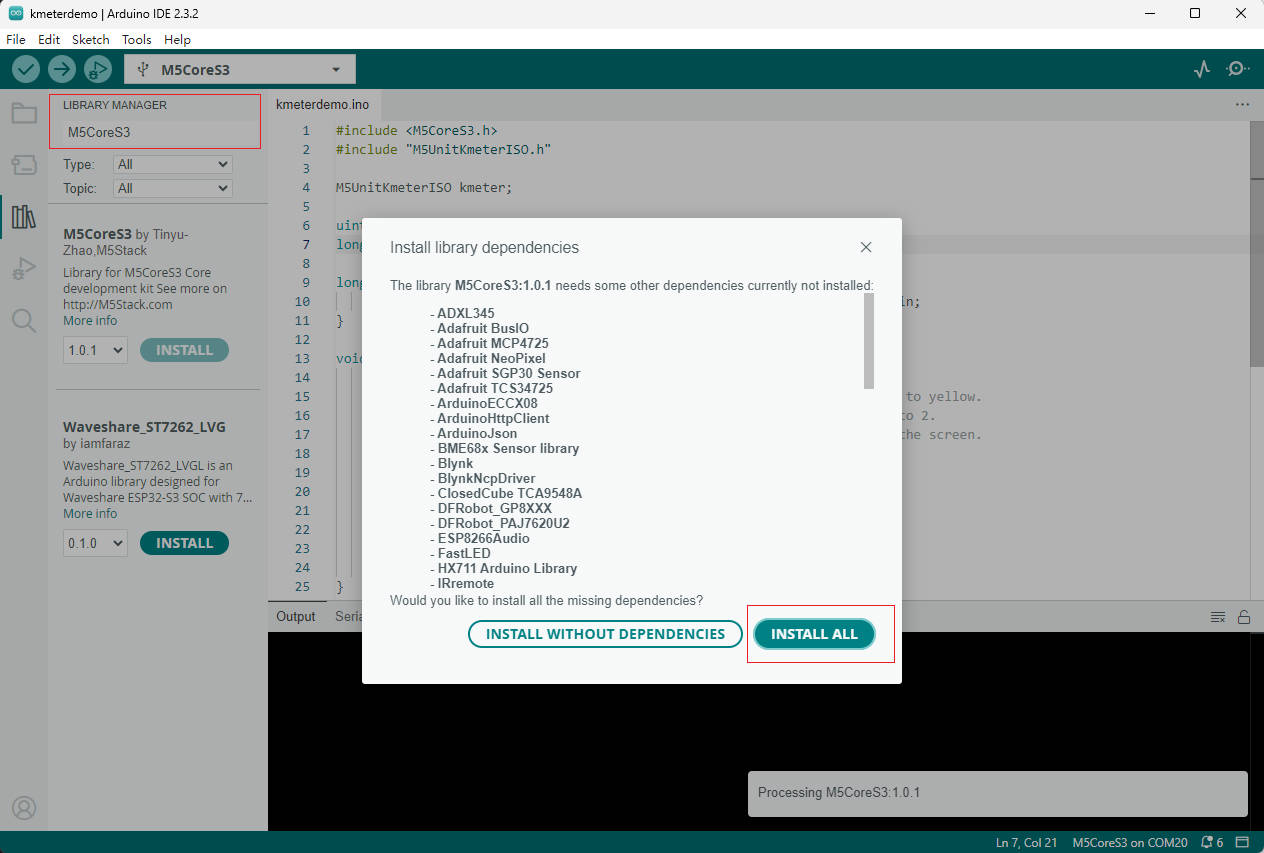Start the debugger from the toolbar
1264x853 pixels.
coord(98,69)
